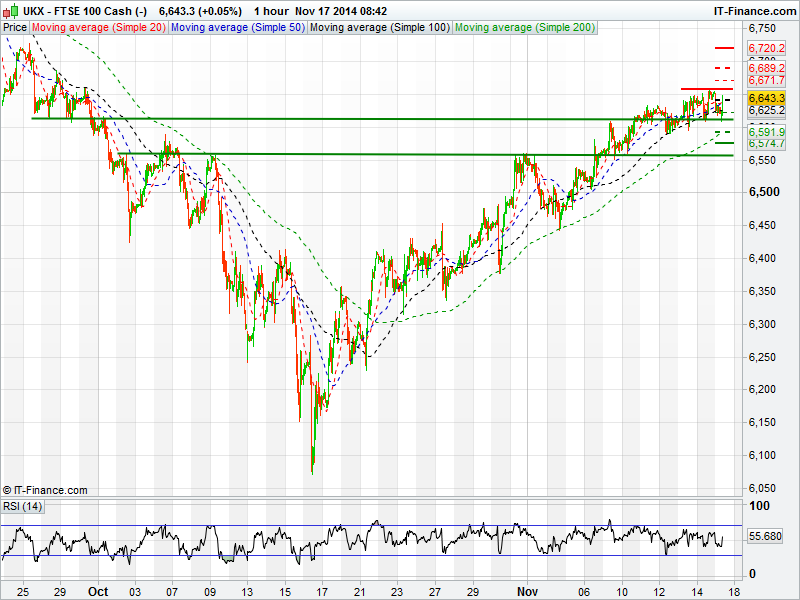Image resolution: width=800 pixels, height=600 pixels.
Task: Select the yellow 6,643.3 current price tag
Action: [x=765, y=97]
